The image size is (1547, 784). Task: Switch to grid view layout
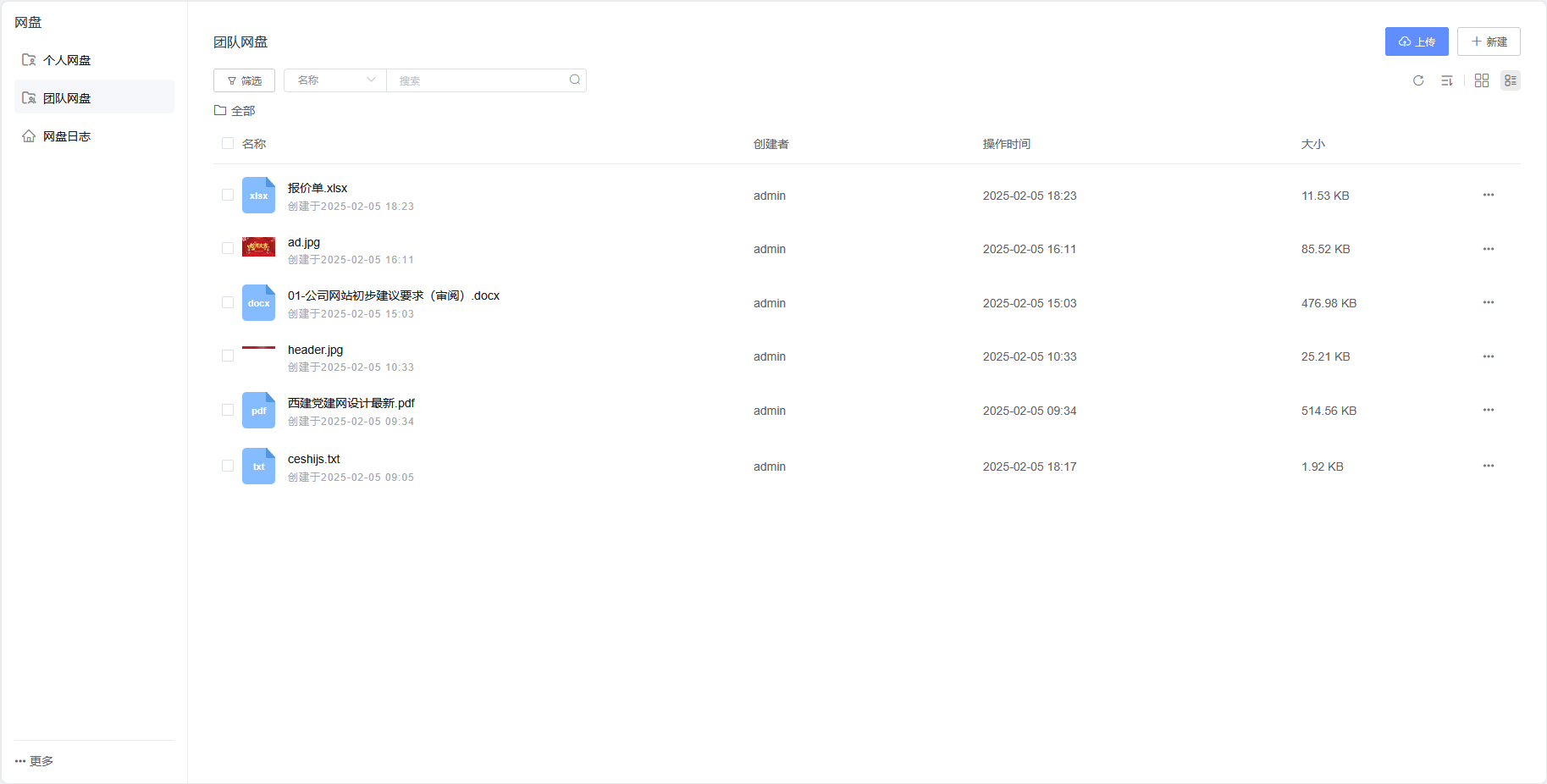[x=1482, y=80]
